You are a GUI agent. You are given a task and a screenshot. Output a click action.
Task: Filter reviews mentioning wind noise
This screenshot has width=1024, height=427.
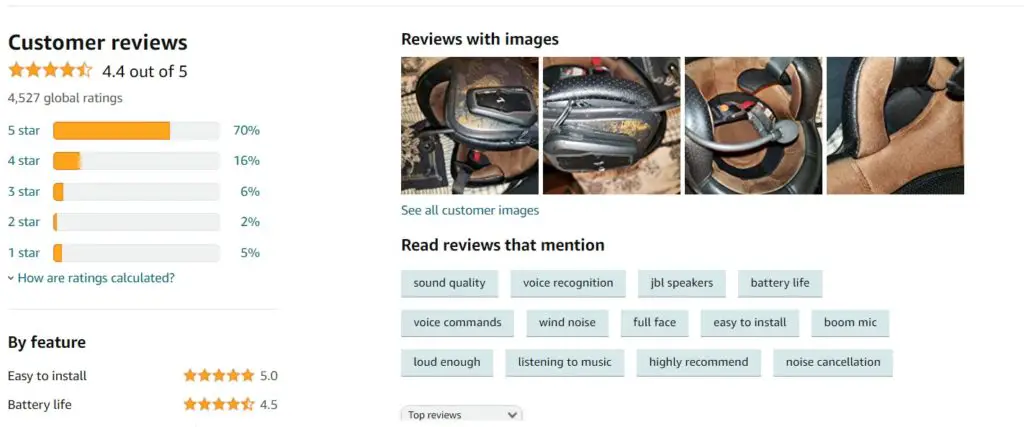click(567, 323)
